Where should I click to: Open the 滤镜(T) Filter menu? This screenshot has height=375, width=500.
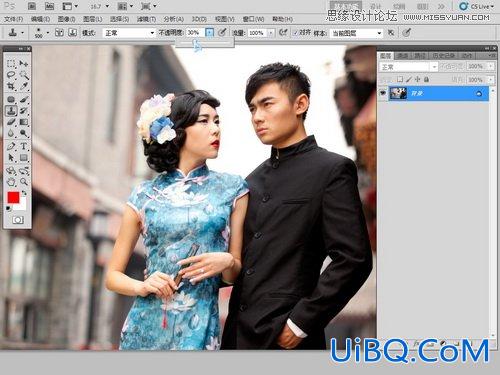[x=146, y=19]
